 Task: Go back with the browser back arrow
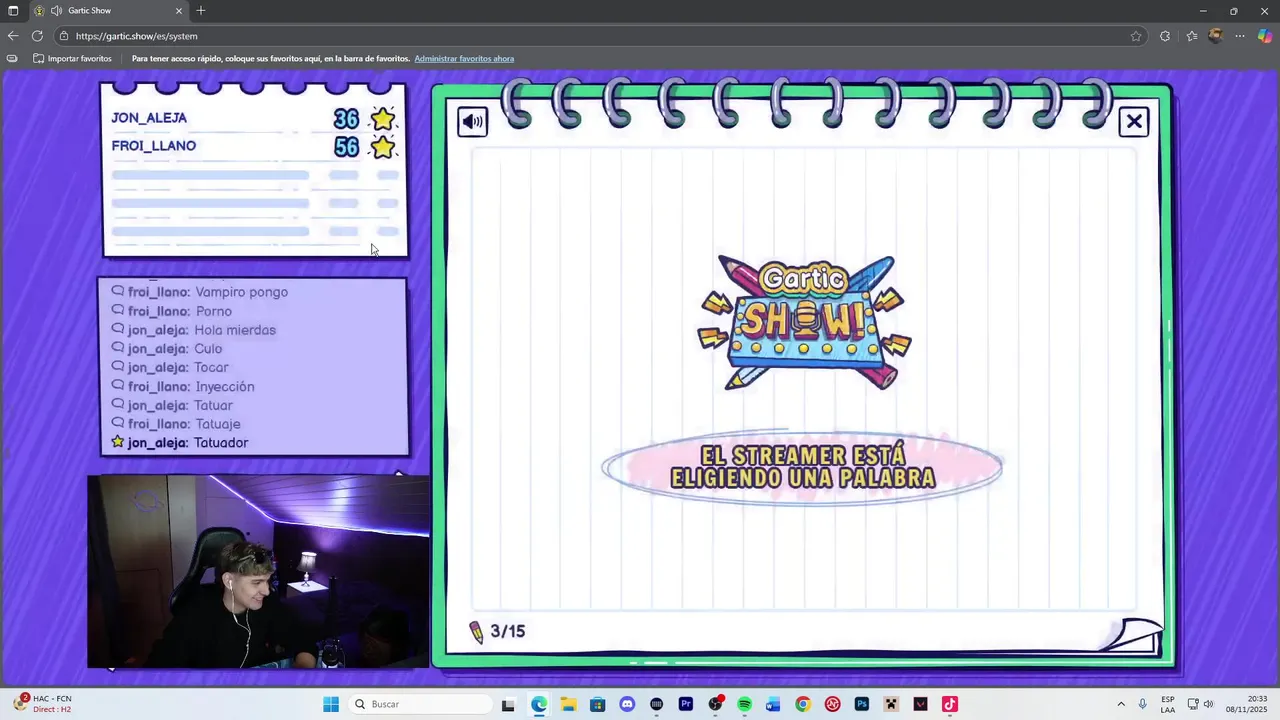pyautogui.click(x=13, y=36)
